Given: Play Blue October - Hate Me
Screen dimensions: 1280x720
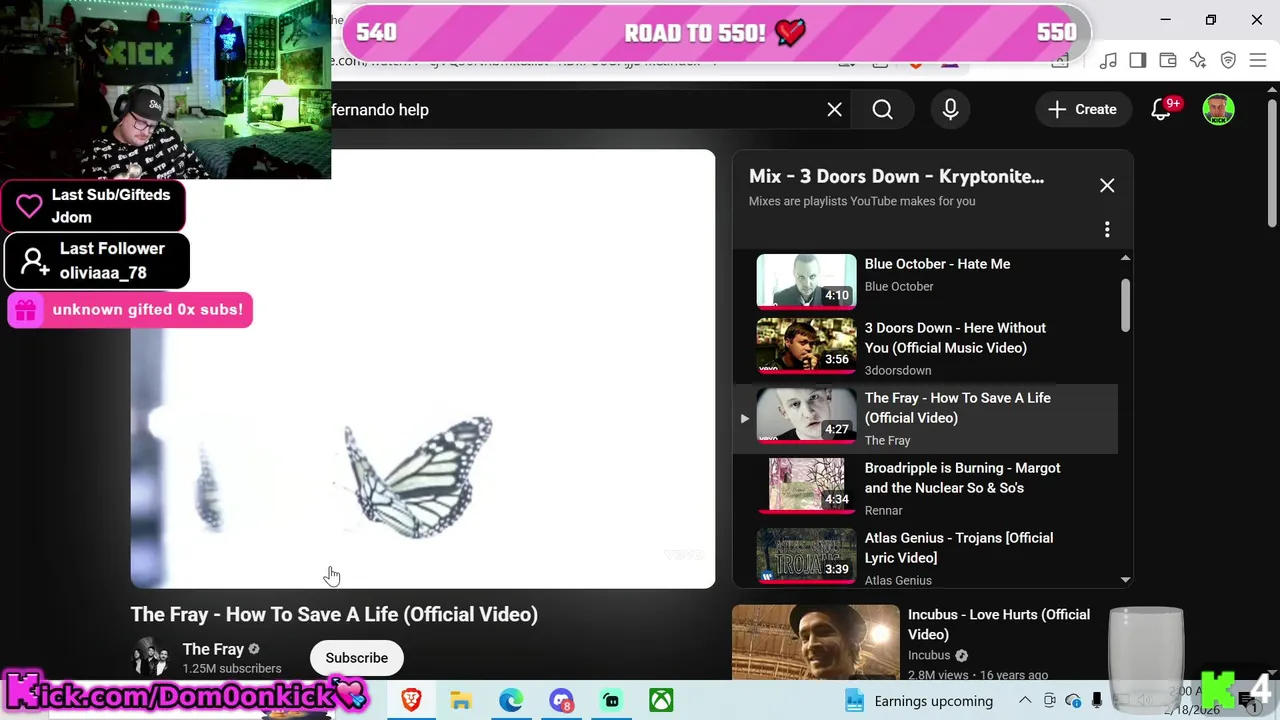Looking at the screenshot, I should [937, 264].
